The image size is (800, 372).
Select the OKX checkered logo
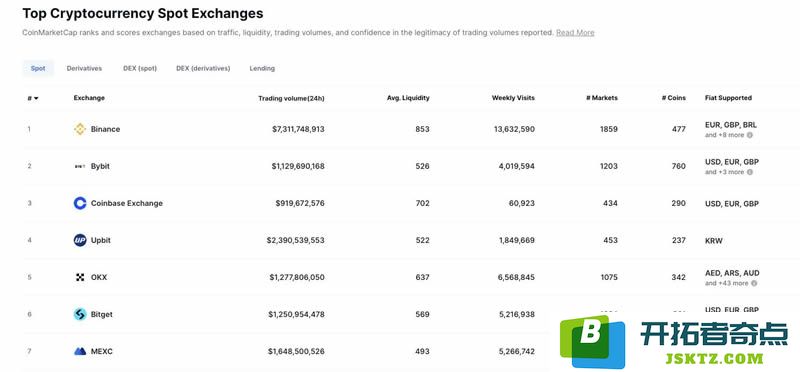click(80, 278)
